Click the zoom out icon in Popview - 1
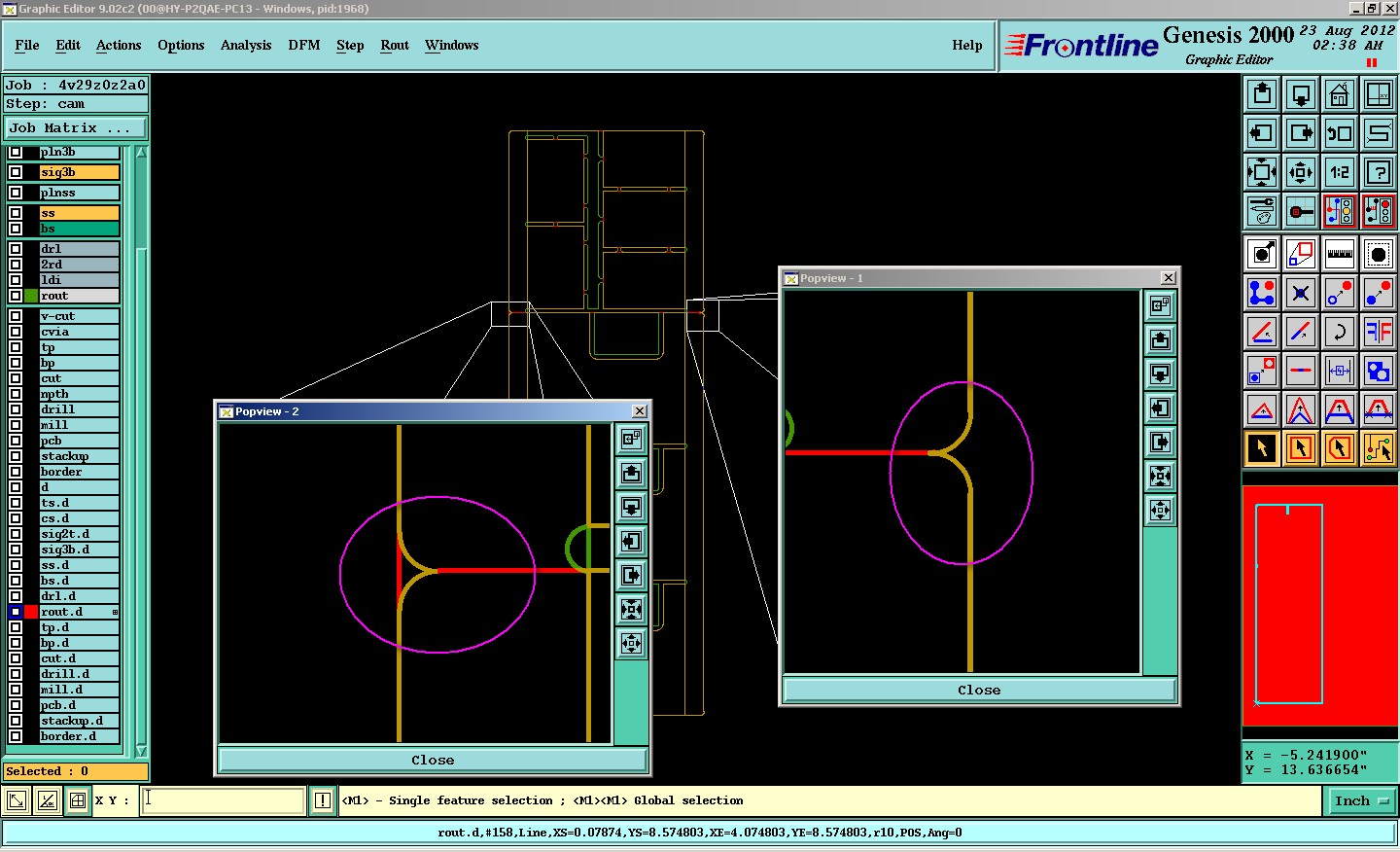This screenshot has width=1400, height=852. [1161, 510]
